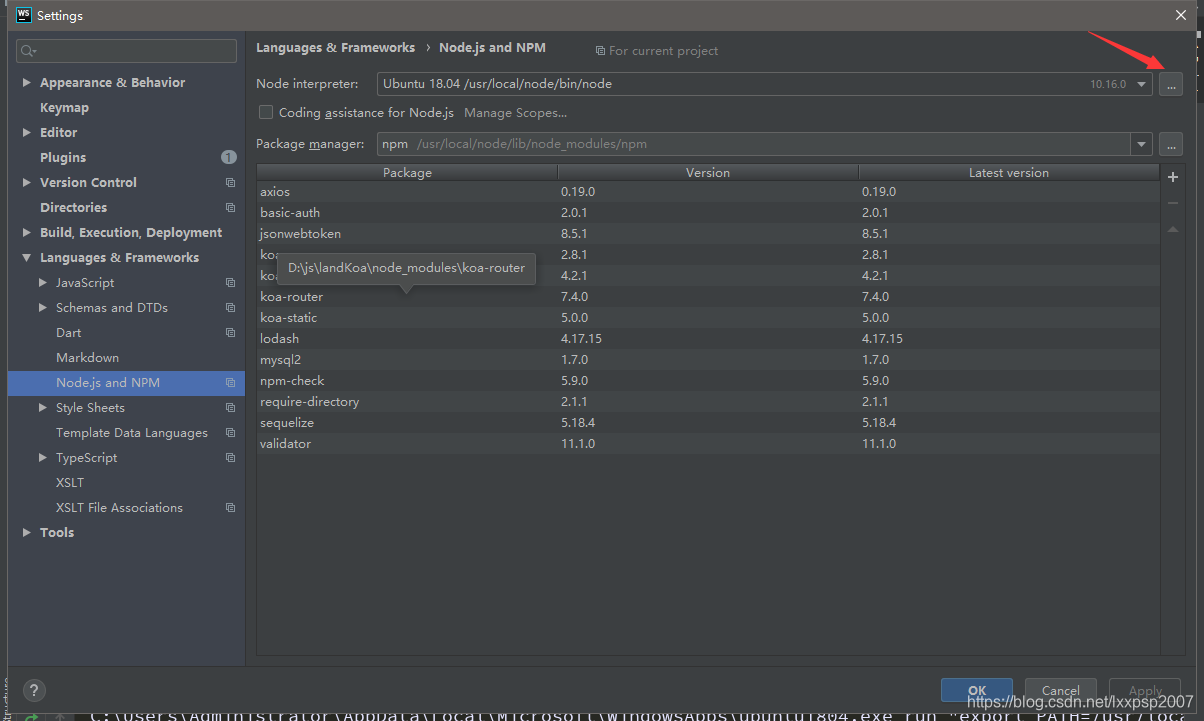This screenshot has height=721, width=1204.
Task: Open Package manager browse button
Action: 1171,144
